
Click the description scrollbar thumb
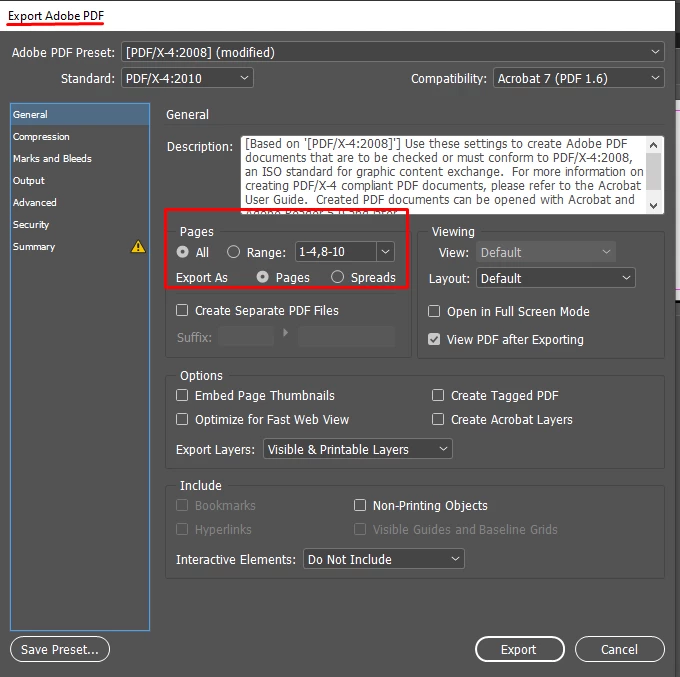click(654, 171)
